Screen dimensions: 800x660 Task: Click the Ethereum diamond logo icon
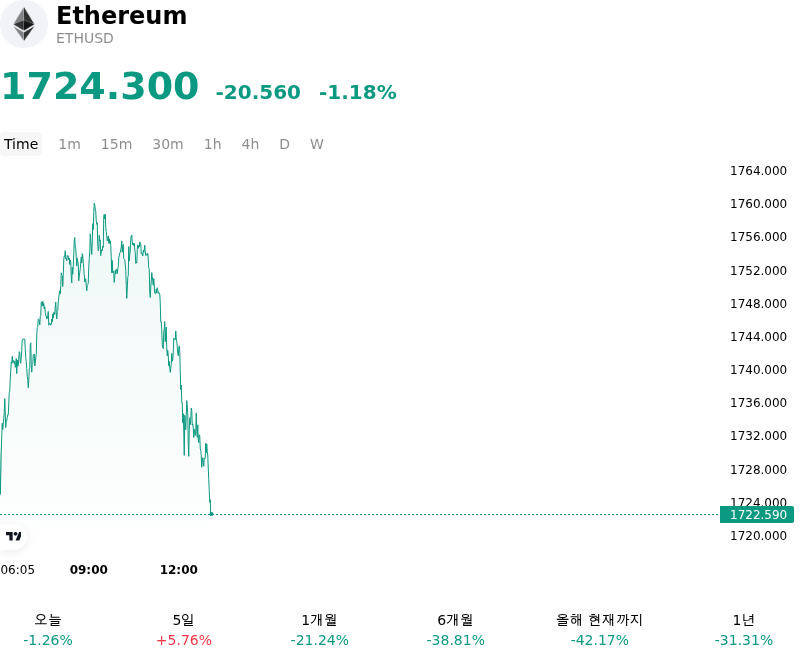point(23,24)
